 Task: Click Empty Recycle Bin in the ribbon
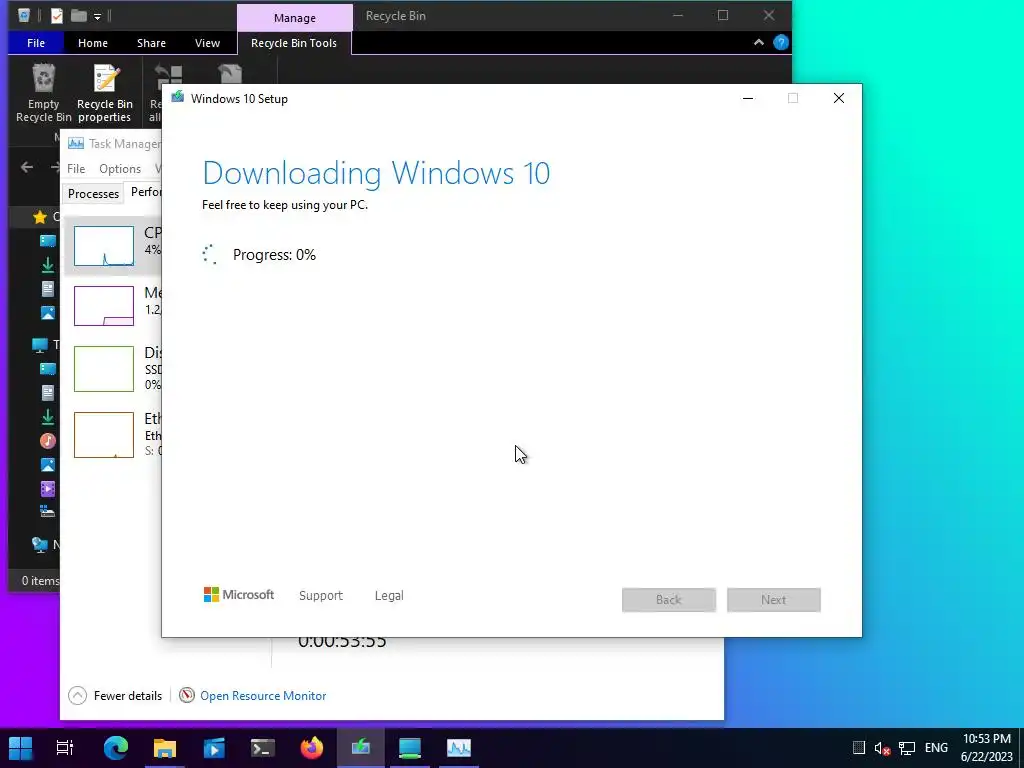pos(43,93)
